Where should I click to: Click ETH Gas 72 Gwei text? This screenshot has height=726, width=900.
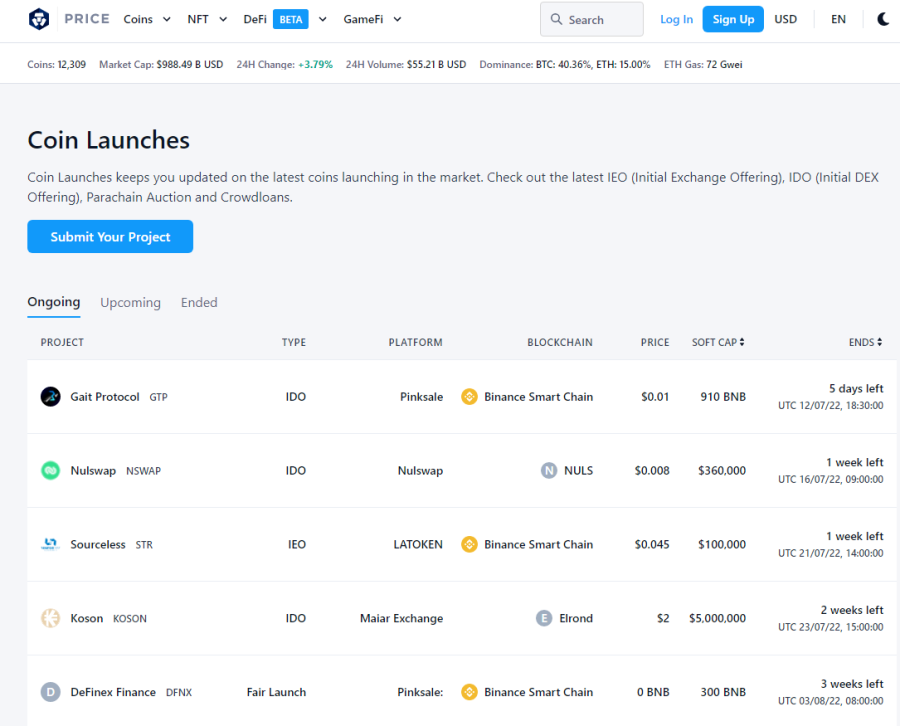(x=703, y=64)
